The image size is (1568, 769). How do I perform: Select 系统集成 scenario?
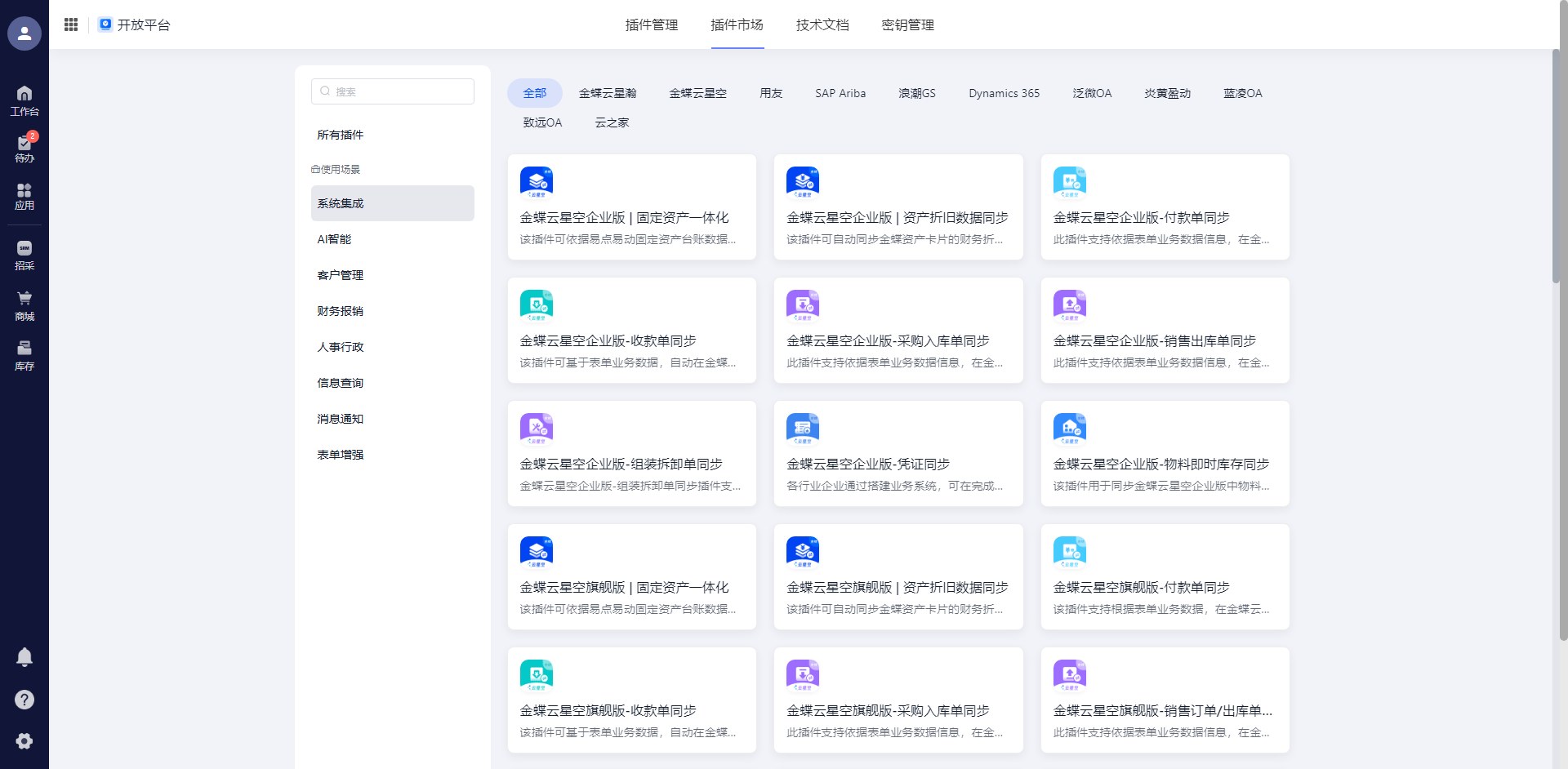(x=393, y=203)
